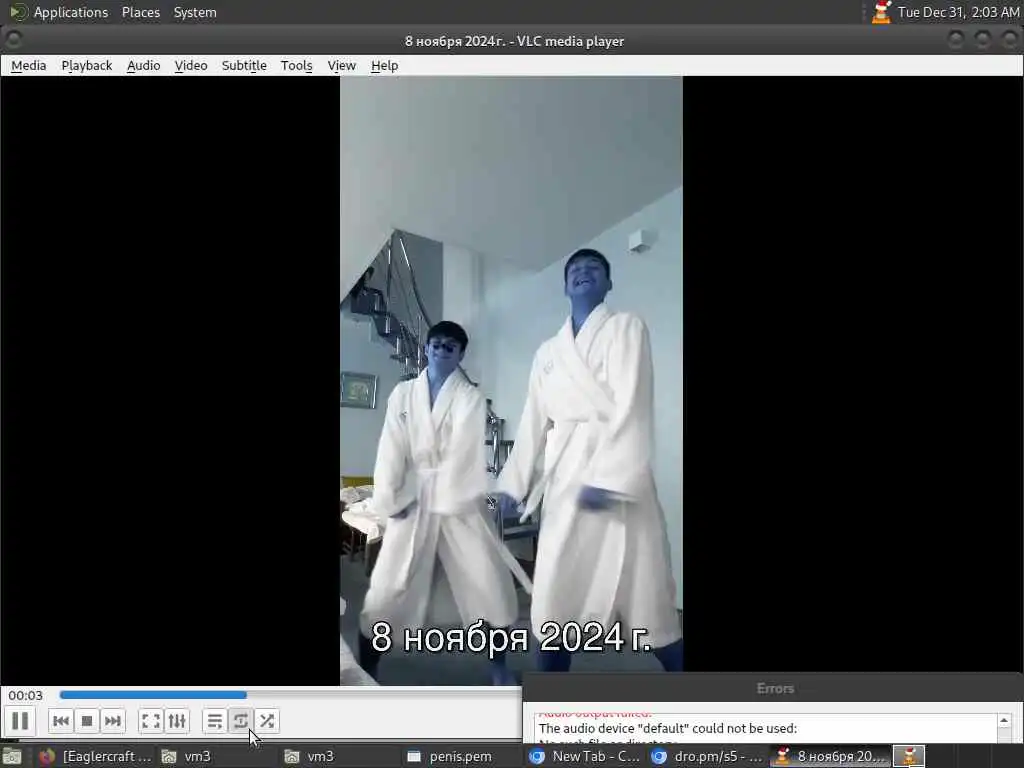The image size is (1024, 768).
Task: Switch to New Tab Chrome window
Action: (x=586, y=756)
